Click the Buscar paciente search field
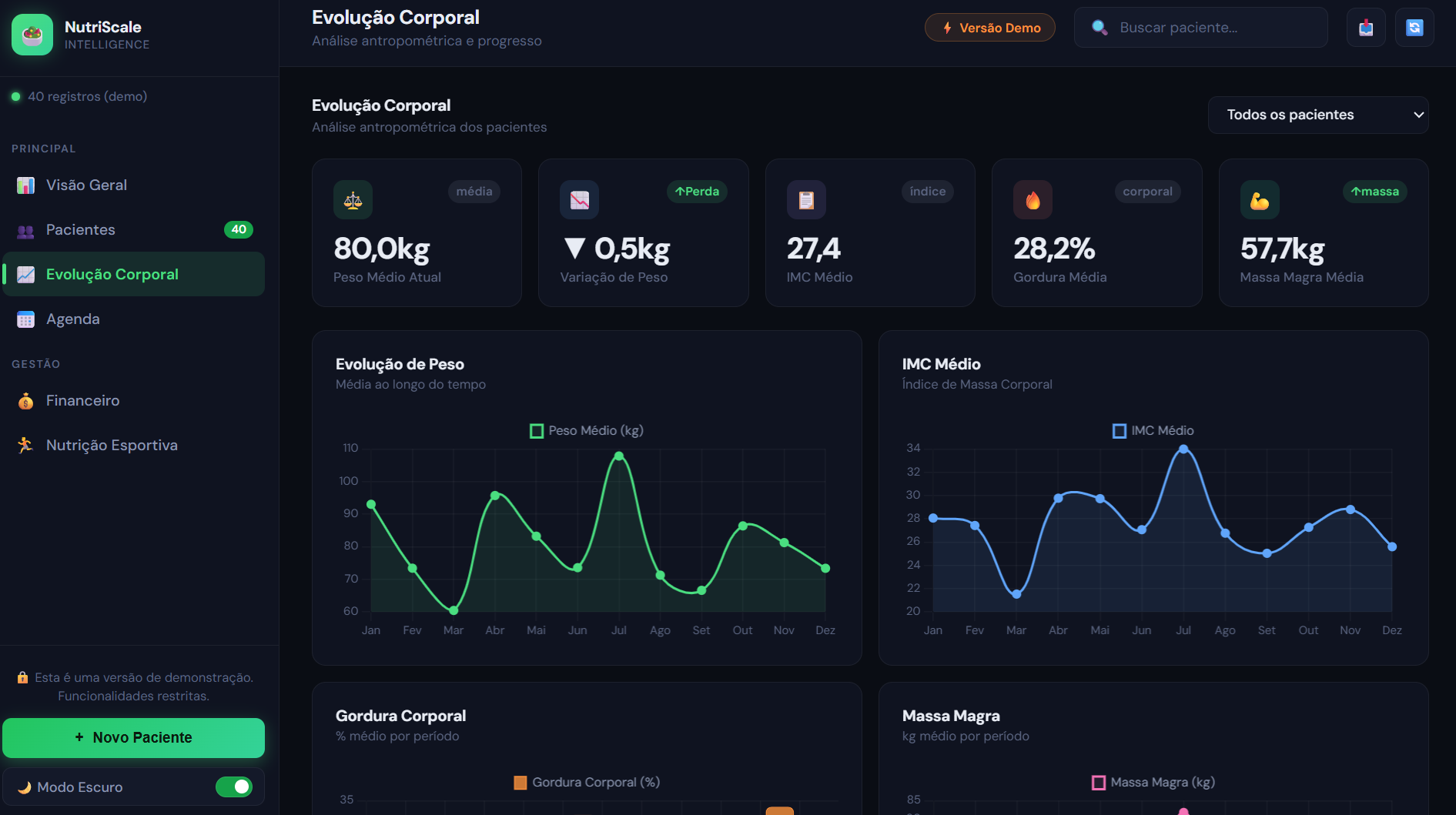Screen dimensions: 1456x815 [x=1201, y=28]
